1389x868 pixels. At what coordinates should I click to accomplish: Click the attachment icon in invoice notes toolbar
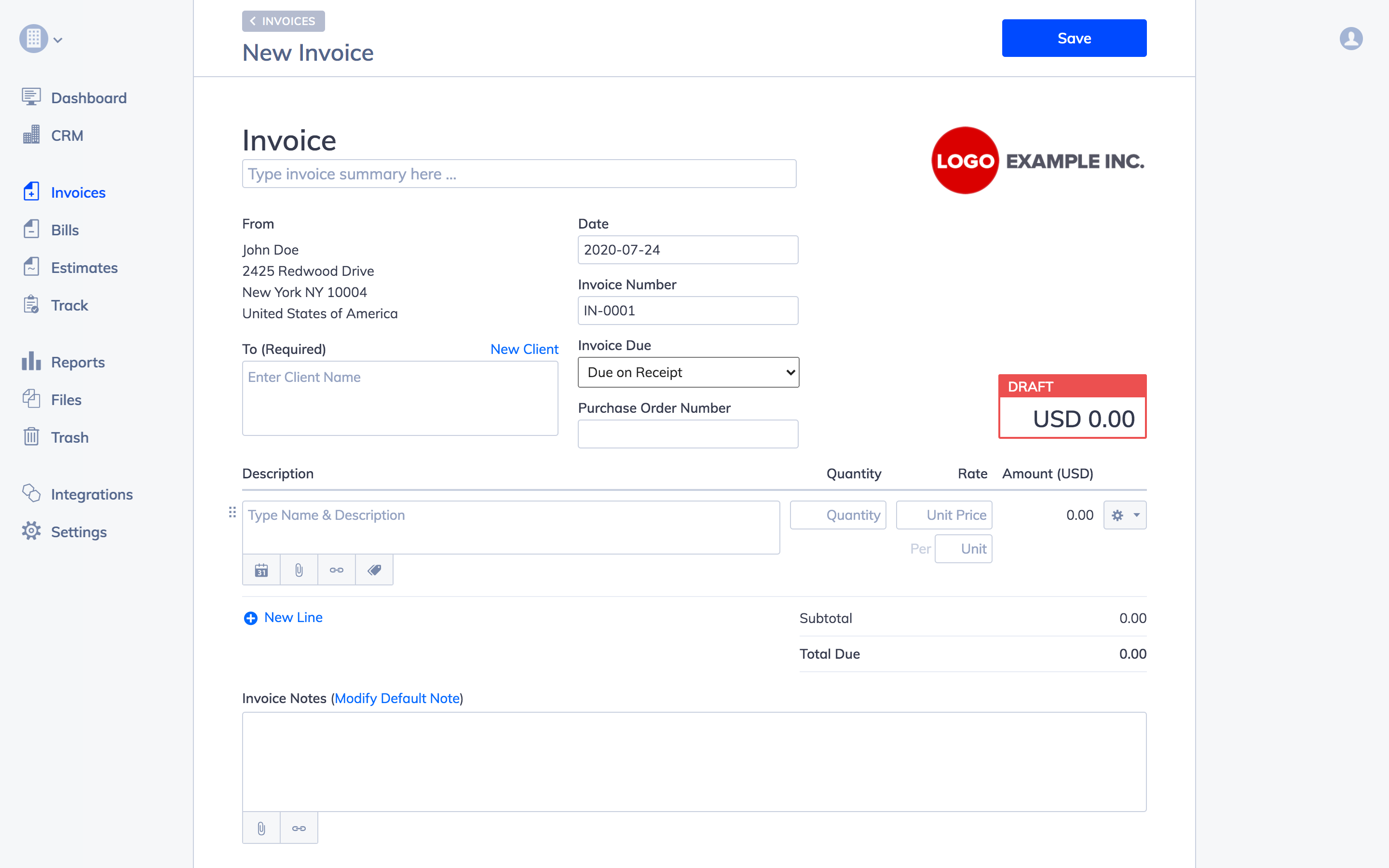261,827
